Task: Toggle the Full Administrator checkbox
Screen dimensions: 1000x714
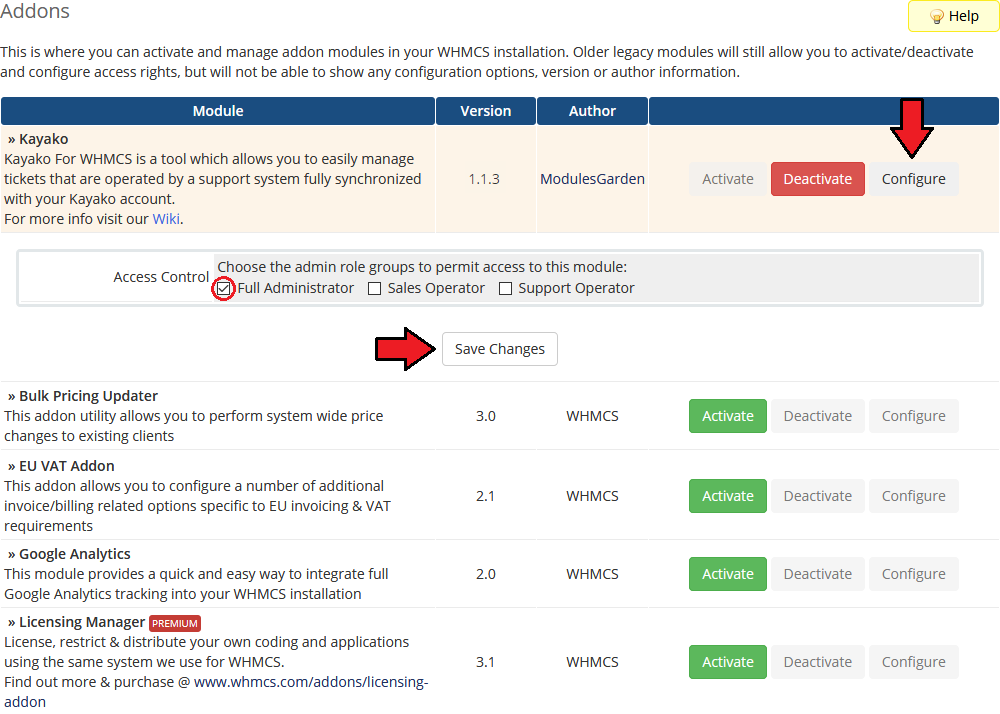Action: (223, 289)
